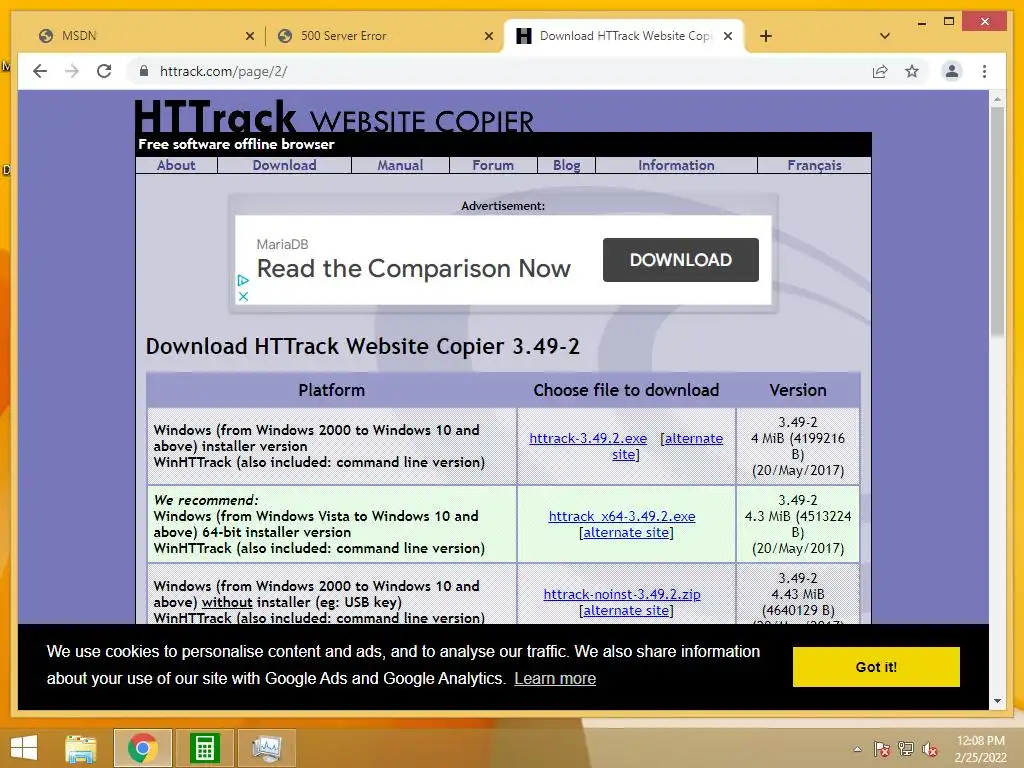Open the tab search chevron
This screenshot has width=1024, height=768.
coord(885,36)
